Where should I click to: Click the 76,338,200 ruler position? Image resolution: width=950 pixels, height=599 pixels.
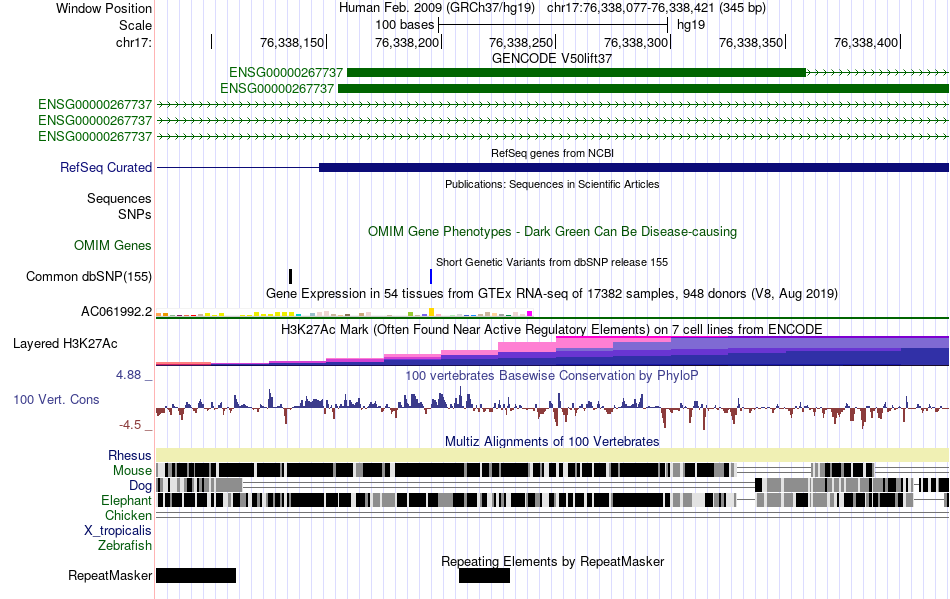[x=407, y=42]
